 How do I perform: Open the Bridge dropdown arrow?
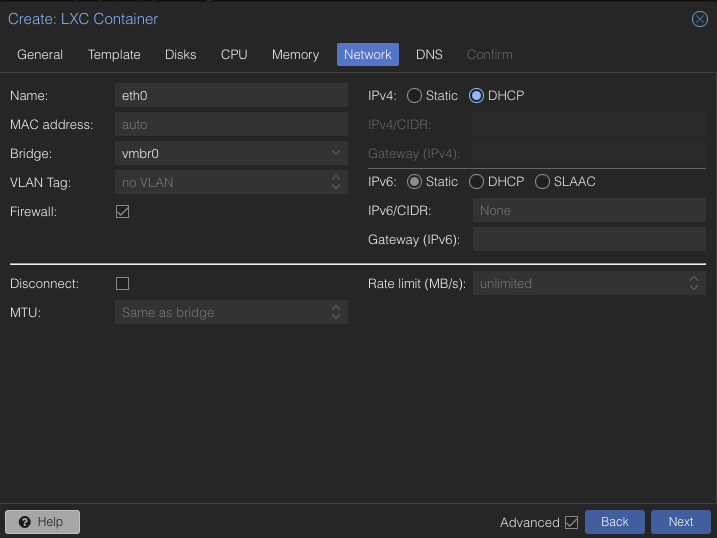(x=336, y=154)
